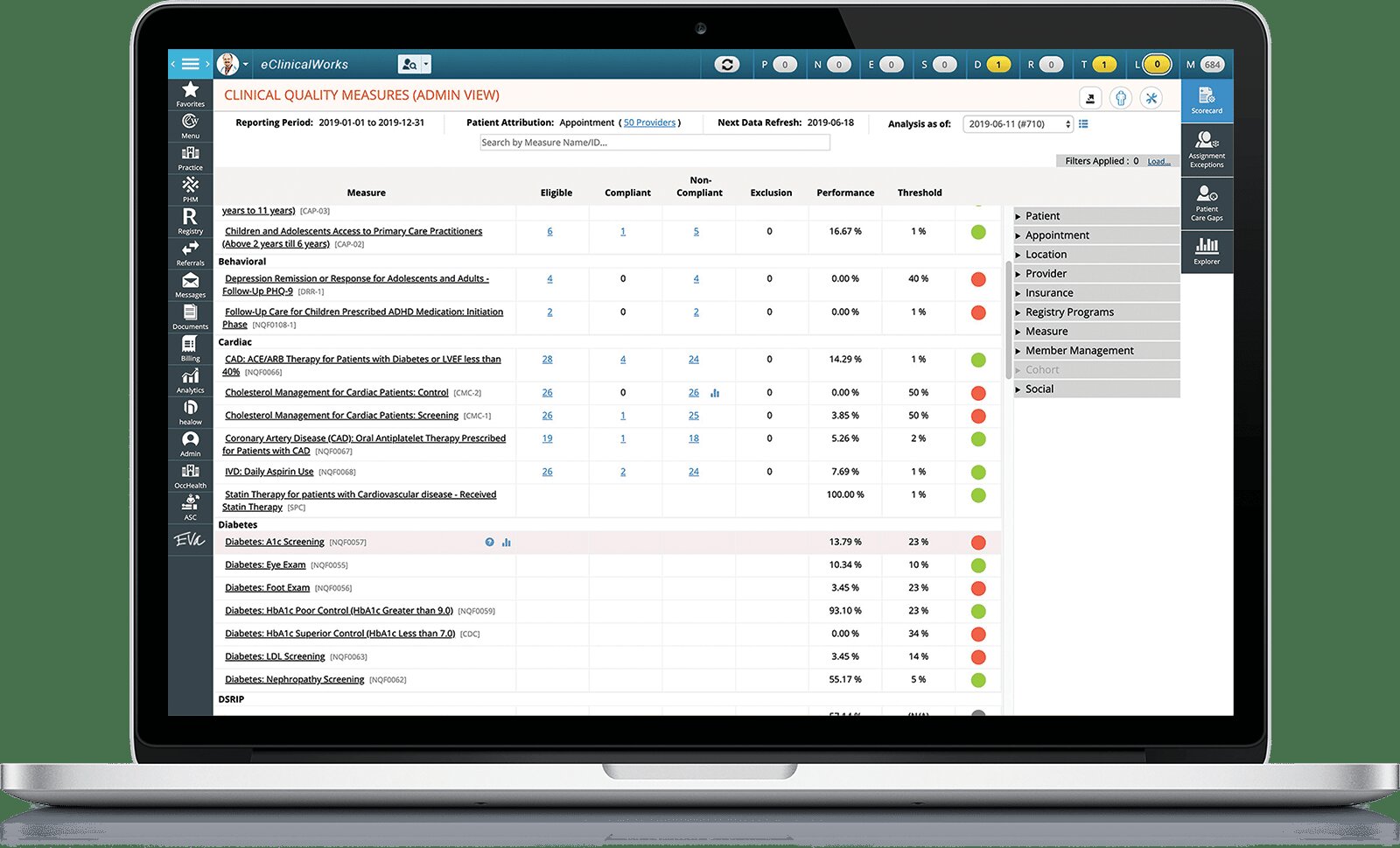Expand the Insurance filter section
Image resolution: width=1400 pixels, height=848 pixels.
coord(1048,293)
